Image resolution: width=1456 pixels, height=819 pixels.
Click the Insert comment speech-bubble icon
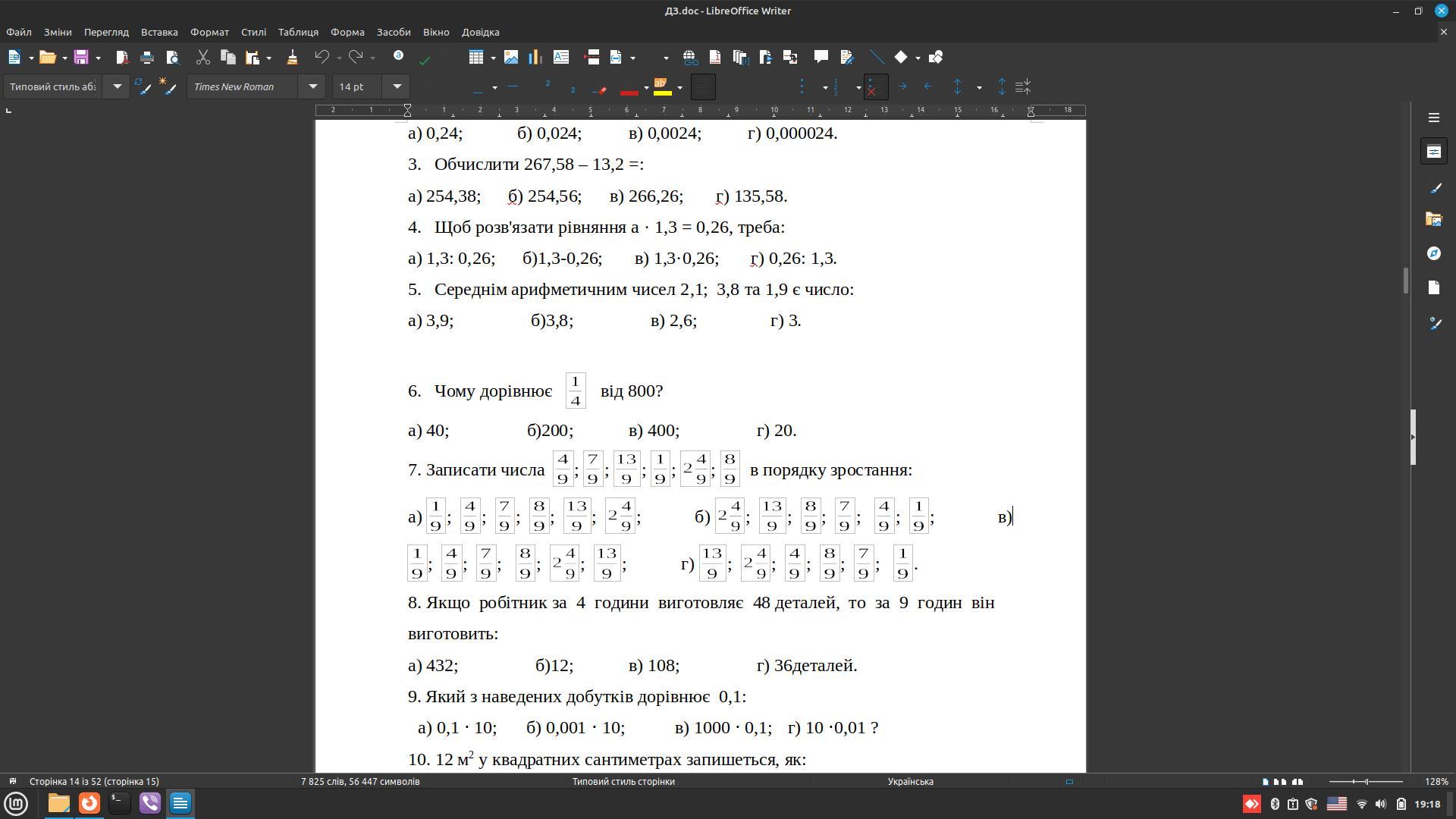point(821,57)
